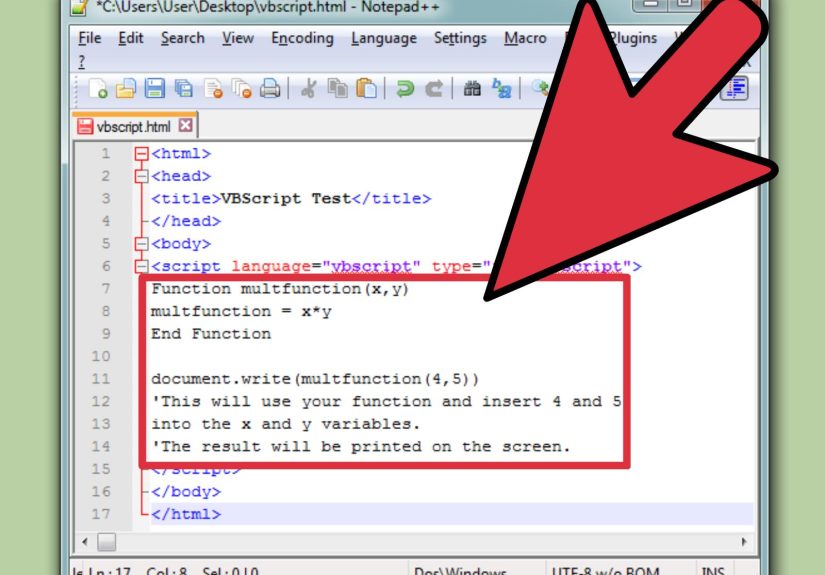This screenshot has width=825, height=575.
Task: Click line number 17 in the margin
Action: pos(100,514)
